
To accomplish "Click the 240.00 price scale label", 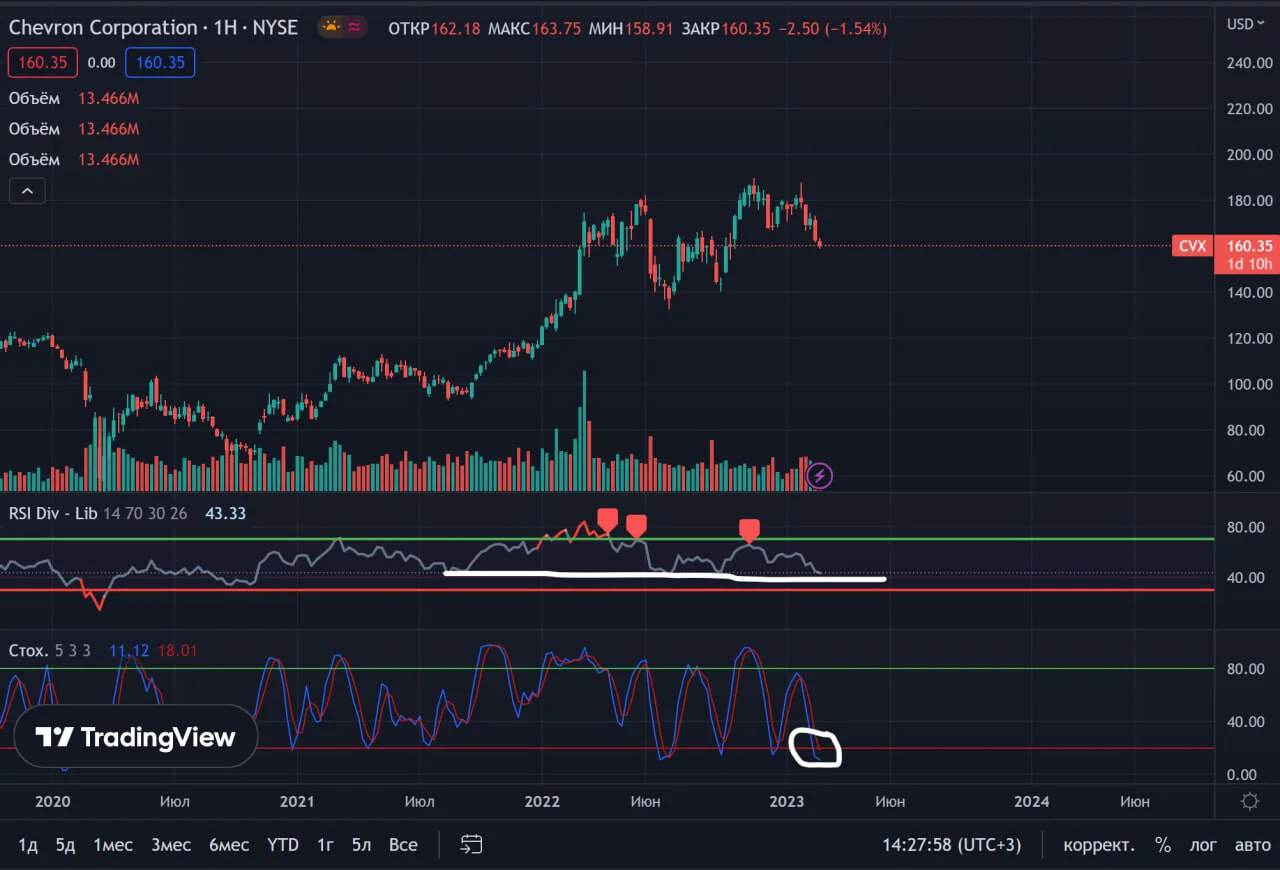I will coord(1249,63).
